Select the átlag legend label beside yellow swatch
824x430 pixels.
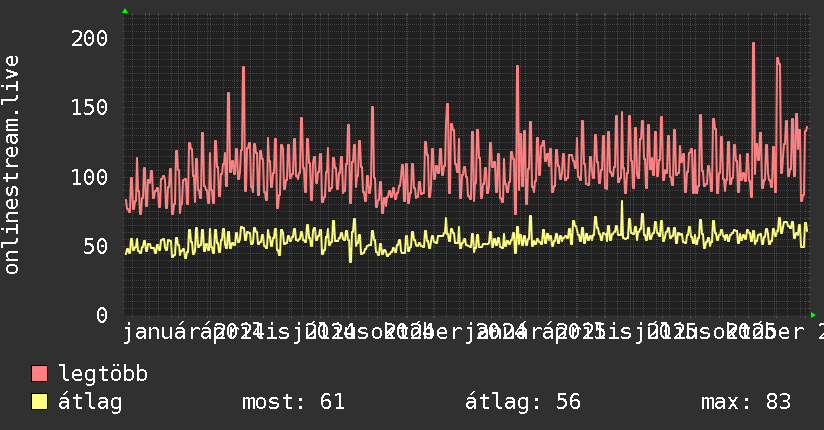[90, 402]
